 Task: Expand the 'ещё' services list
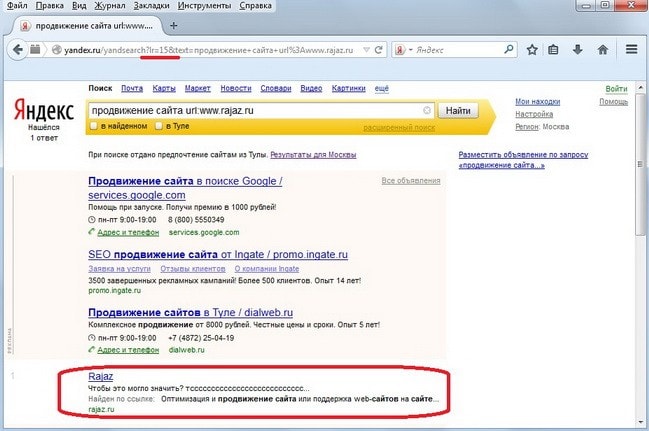381,89
